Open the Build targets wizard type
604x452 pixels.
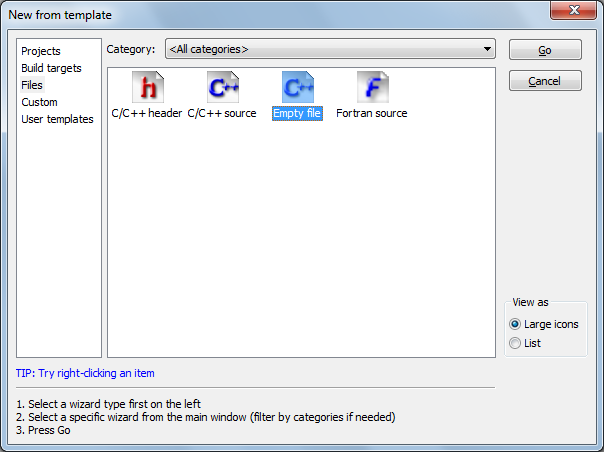pos(51,68)
